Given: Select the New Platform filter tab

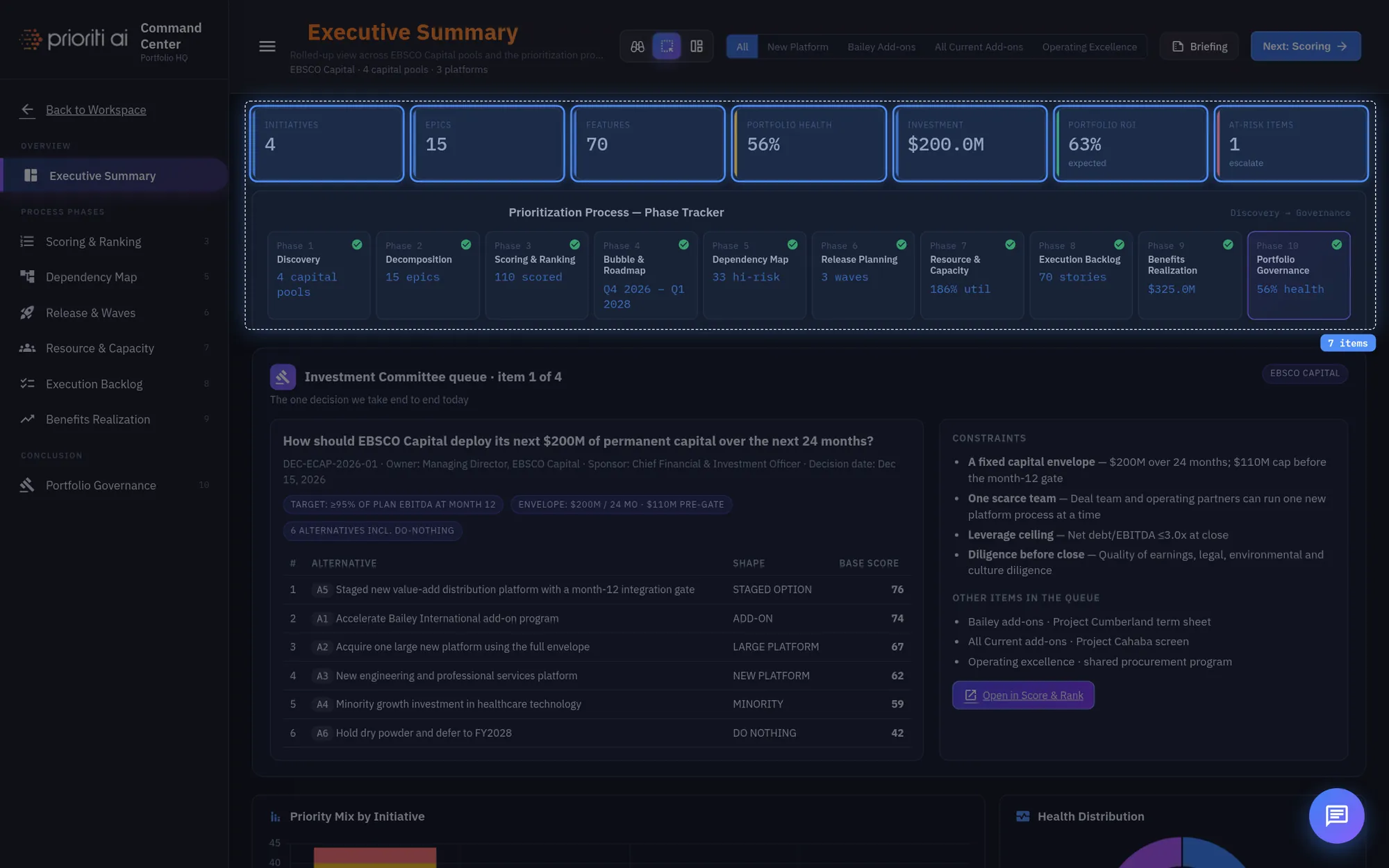Looking at the screenshot, I should click(797, 47).
